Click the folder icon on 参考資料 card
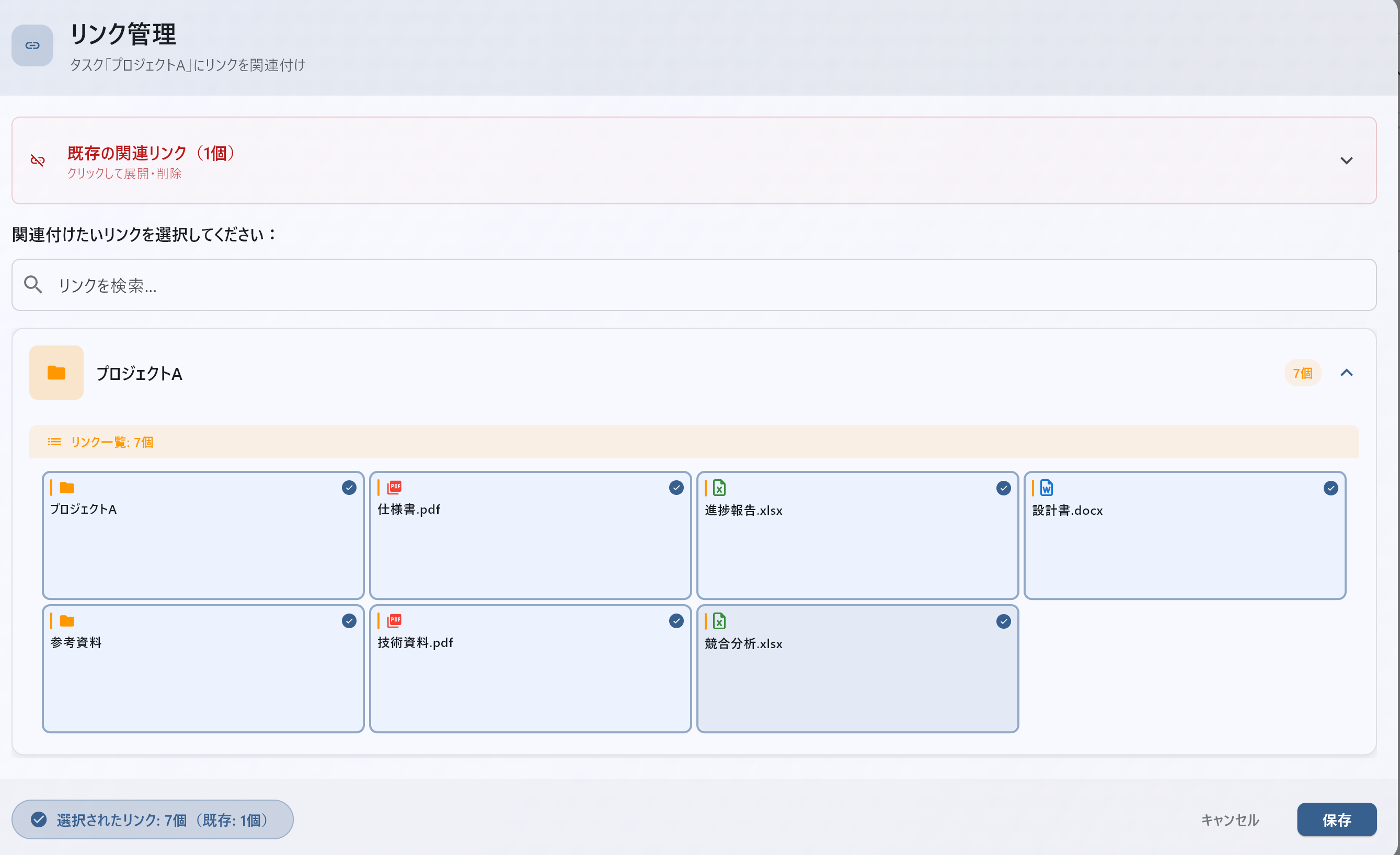 (67, 621)
